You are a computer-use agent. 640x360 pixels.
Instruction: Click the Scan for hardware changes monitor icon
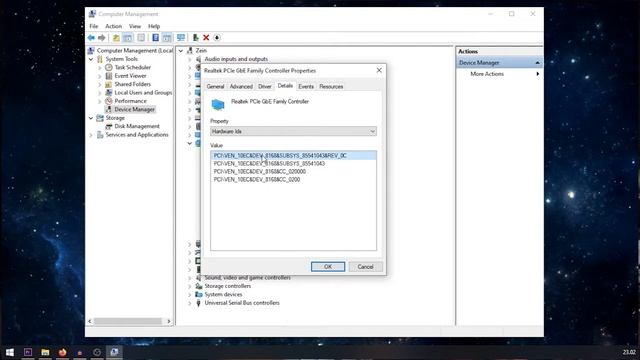(x=181, y=38)
